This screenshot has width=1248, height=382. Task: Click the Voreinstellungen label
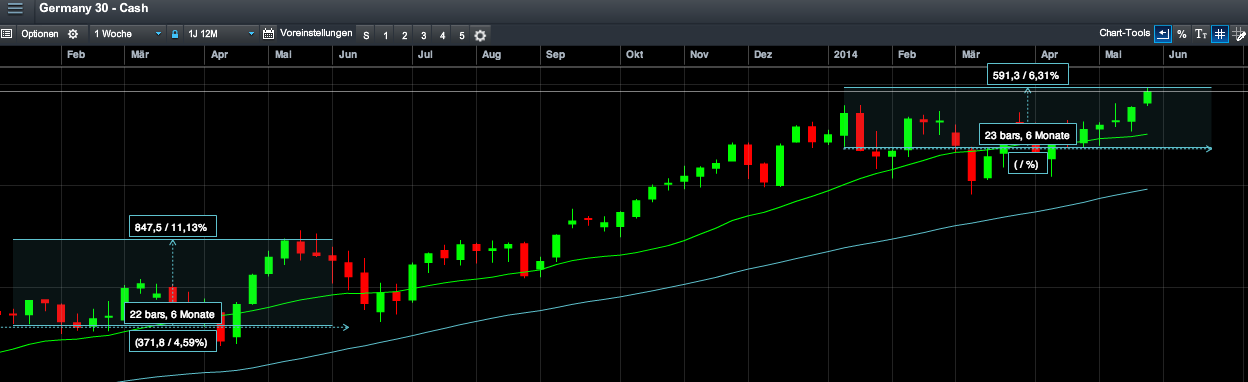pyautogui.click(x=315, y=33)
